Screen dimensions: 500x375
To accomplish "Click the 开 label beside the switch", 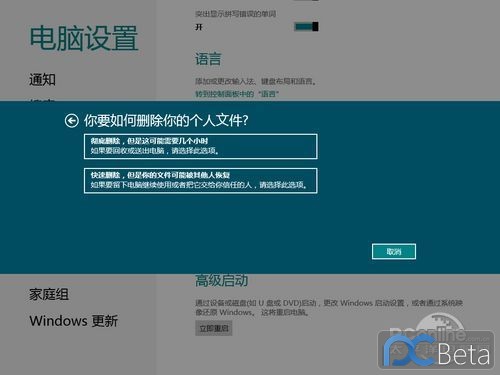I will point(199,27).
